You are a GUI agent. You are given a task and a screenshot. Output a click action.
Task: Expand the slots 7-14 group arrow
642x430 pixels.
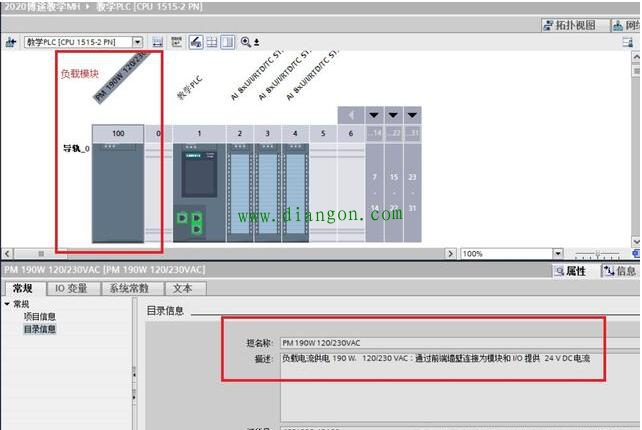374,115
